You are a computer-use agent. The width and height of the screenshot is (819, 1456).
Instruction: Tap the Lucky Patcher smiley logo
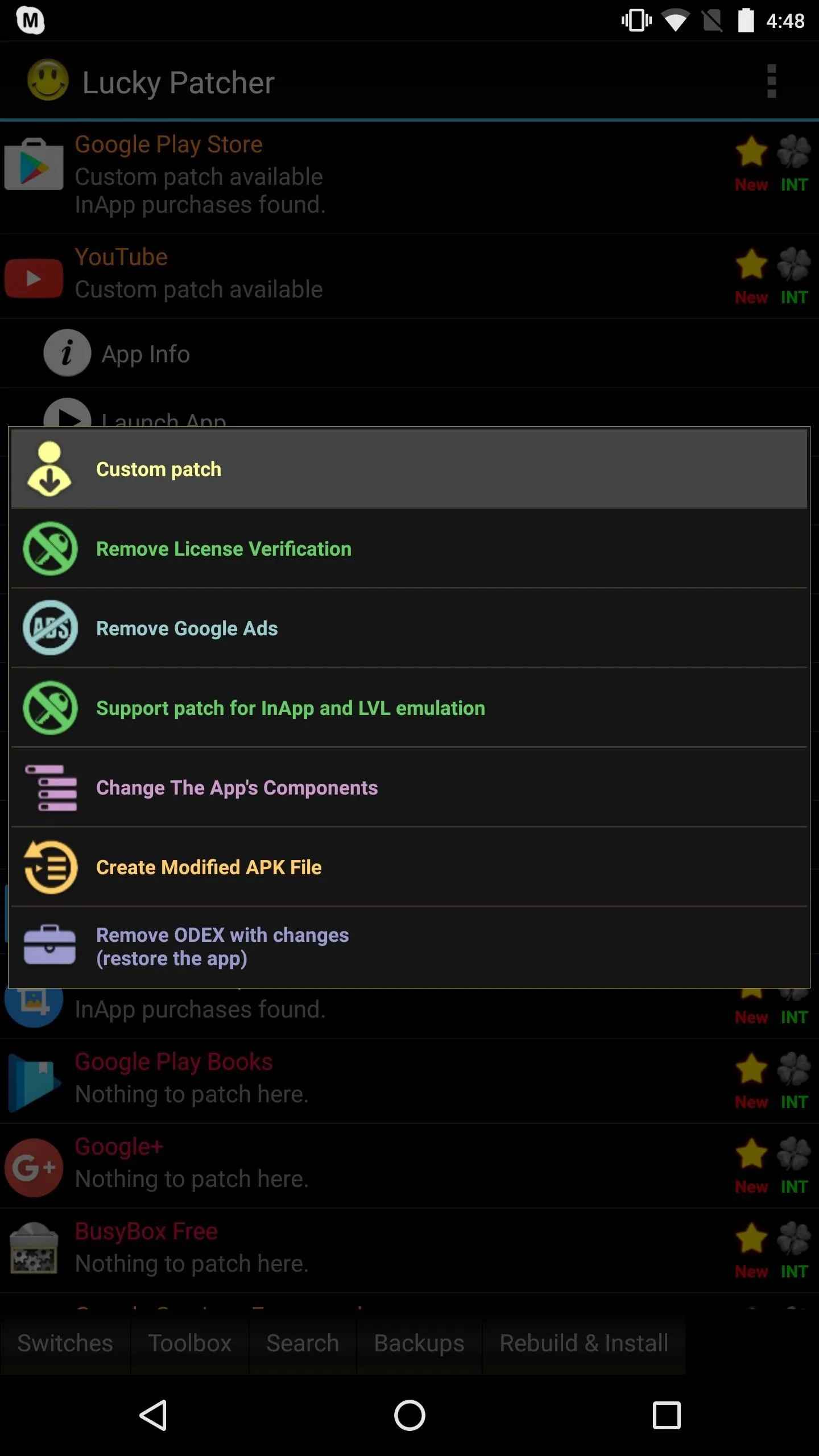pyautogui.click(x=48, y=80)
